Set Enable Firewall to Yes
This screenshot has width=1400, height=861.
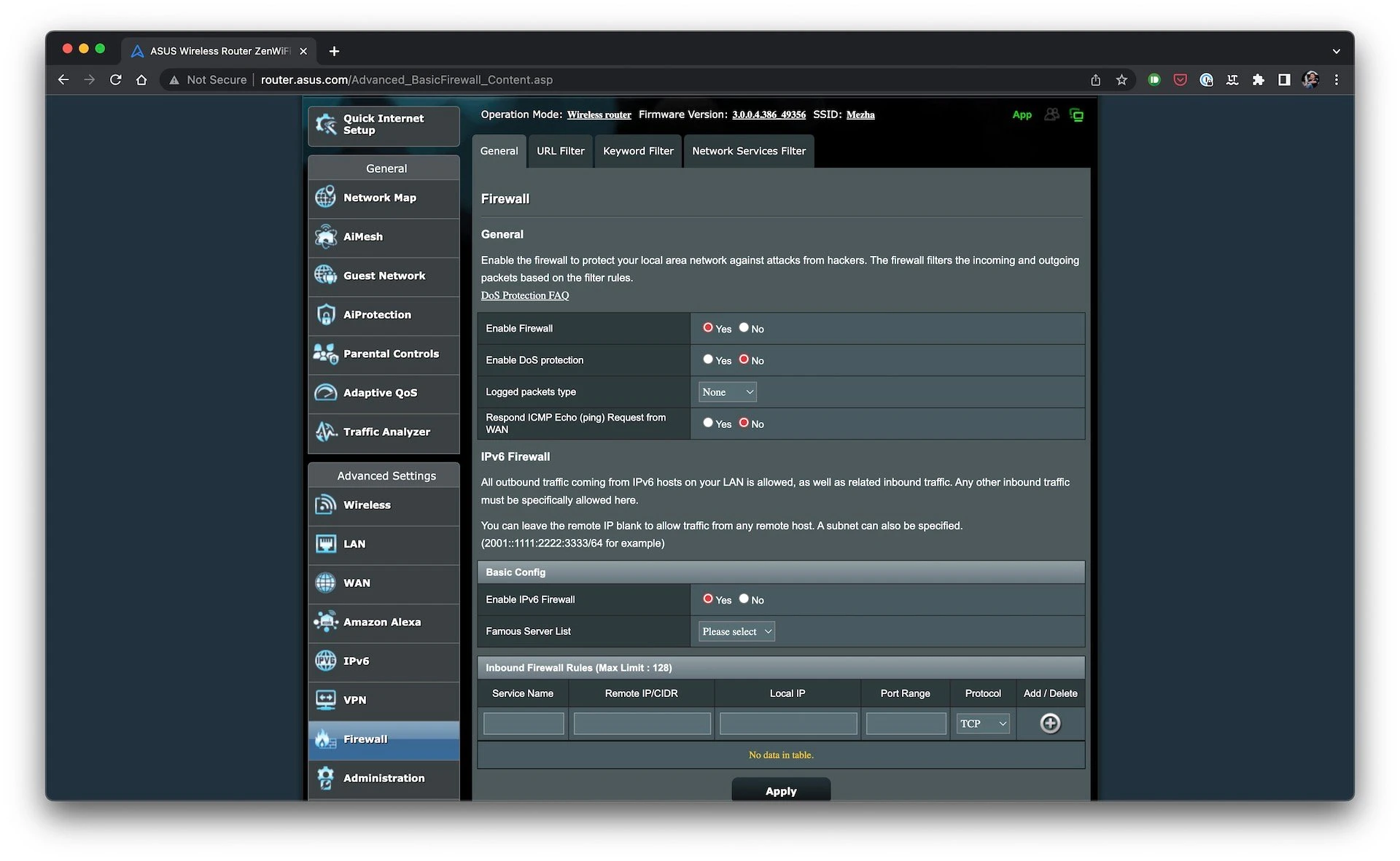(x=707, y=327)
